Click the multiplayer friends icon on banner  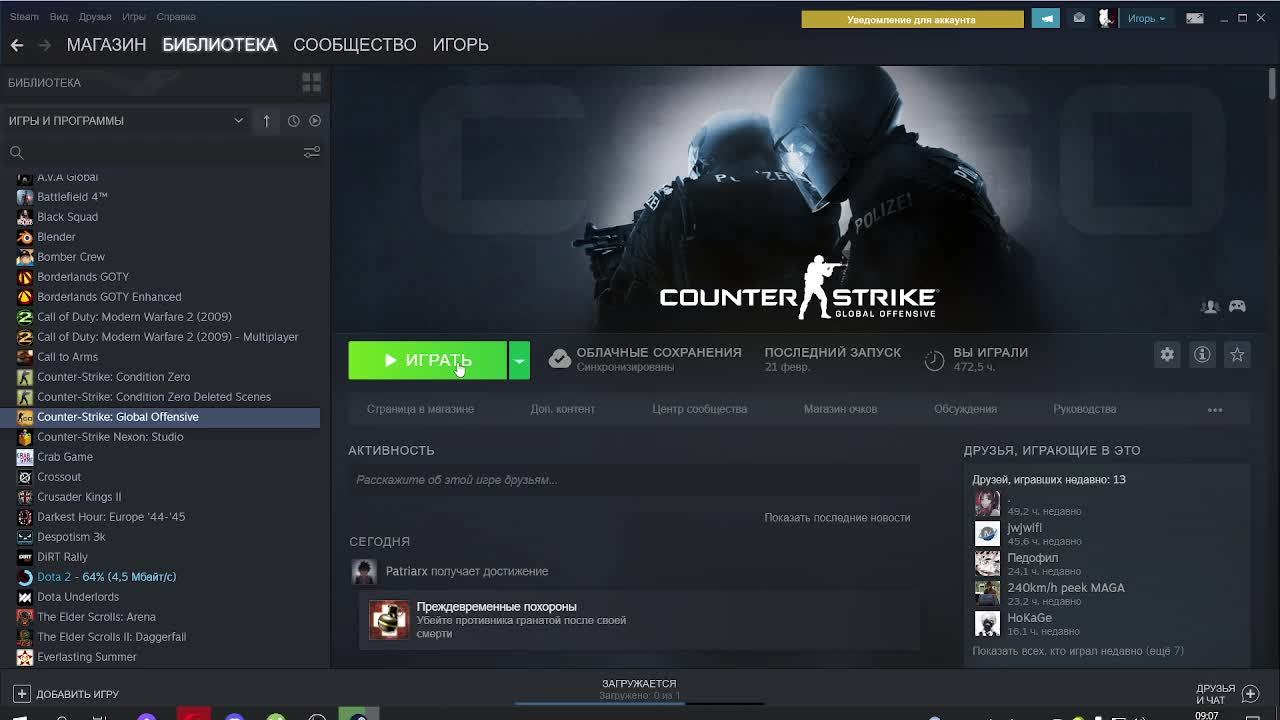tap(1210, 306)
